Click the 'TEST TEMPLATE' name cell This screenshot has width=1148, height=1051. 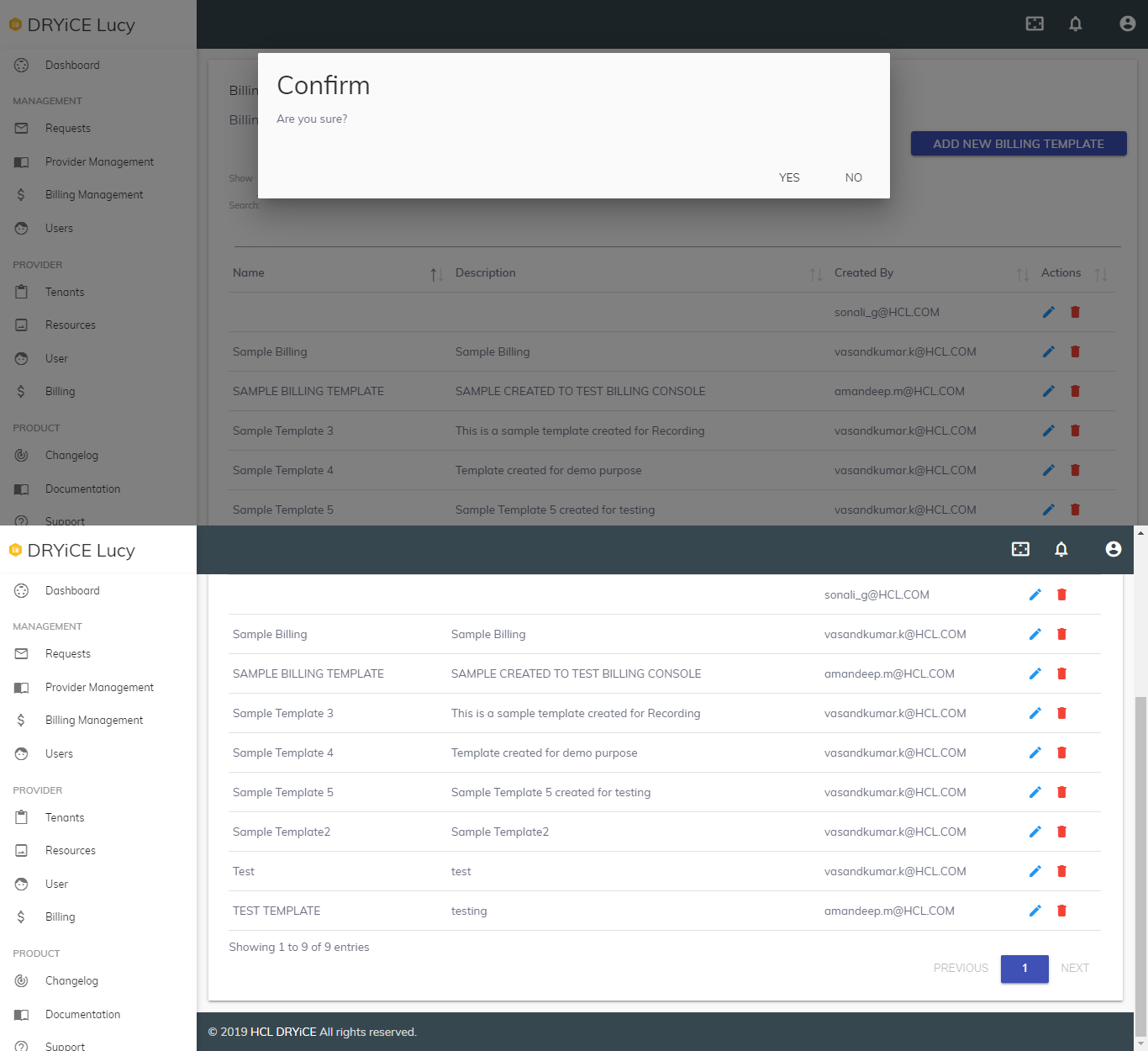click(x=276, y=911)
